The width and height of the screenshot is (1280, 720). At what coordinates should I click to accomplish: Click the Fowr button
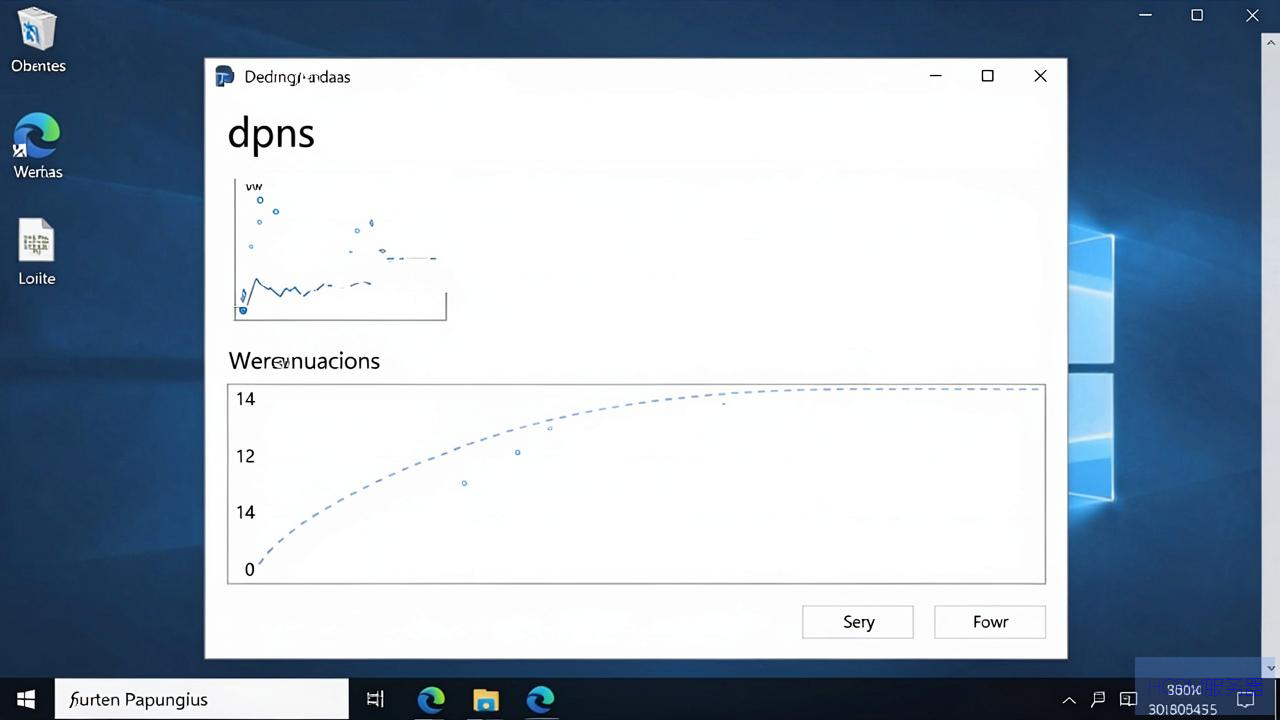coord(990,622)
